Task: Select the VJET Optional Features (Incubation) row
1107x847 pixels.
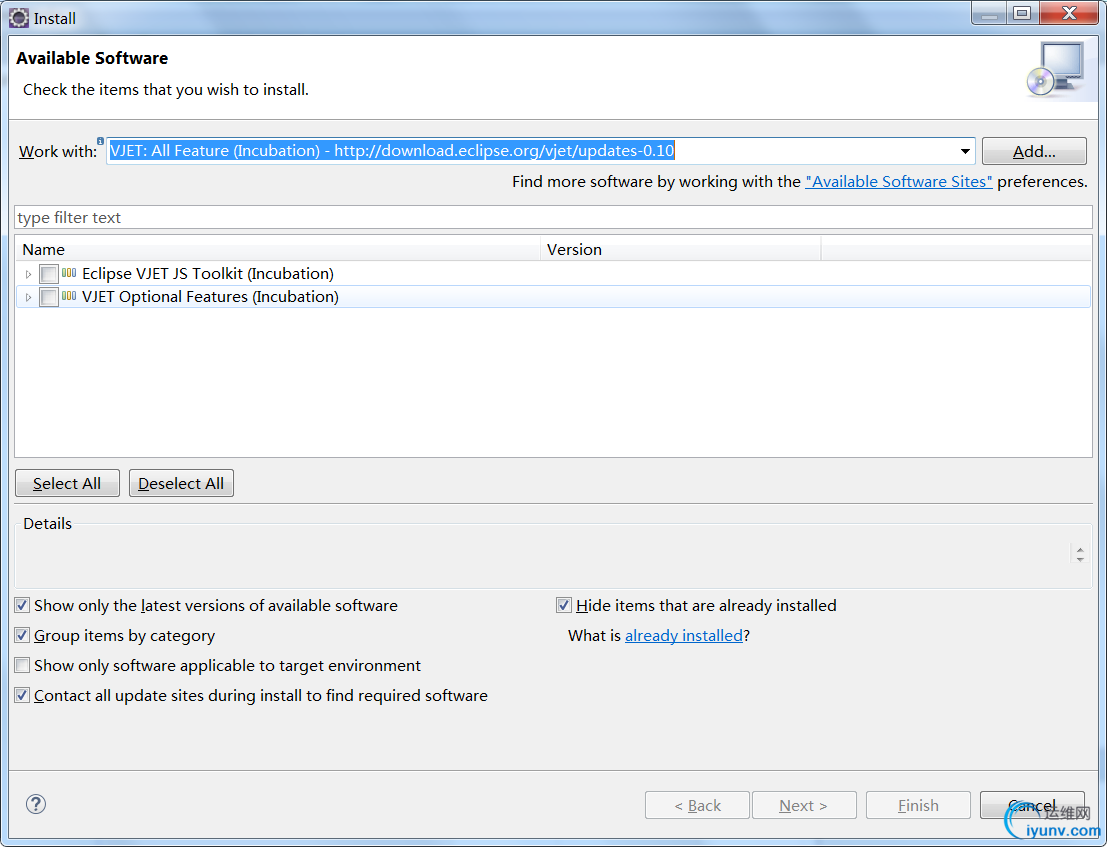Action: (x=554, y=297)
